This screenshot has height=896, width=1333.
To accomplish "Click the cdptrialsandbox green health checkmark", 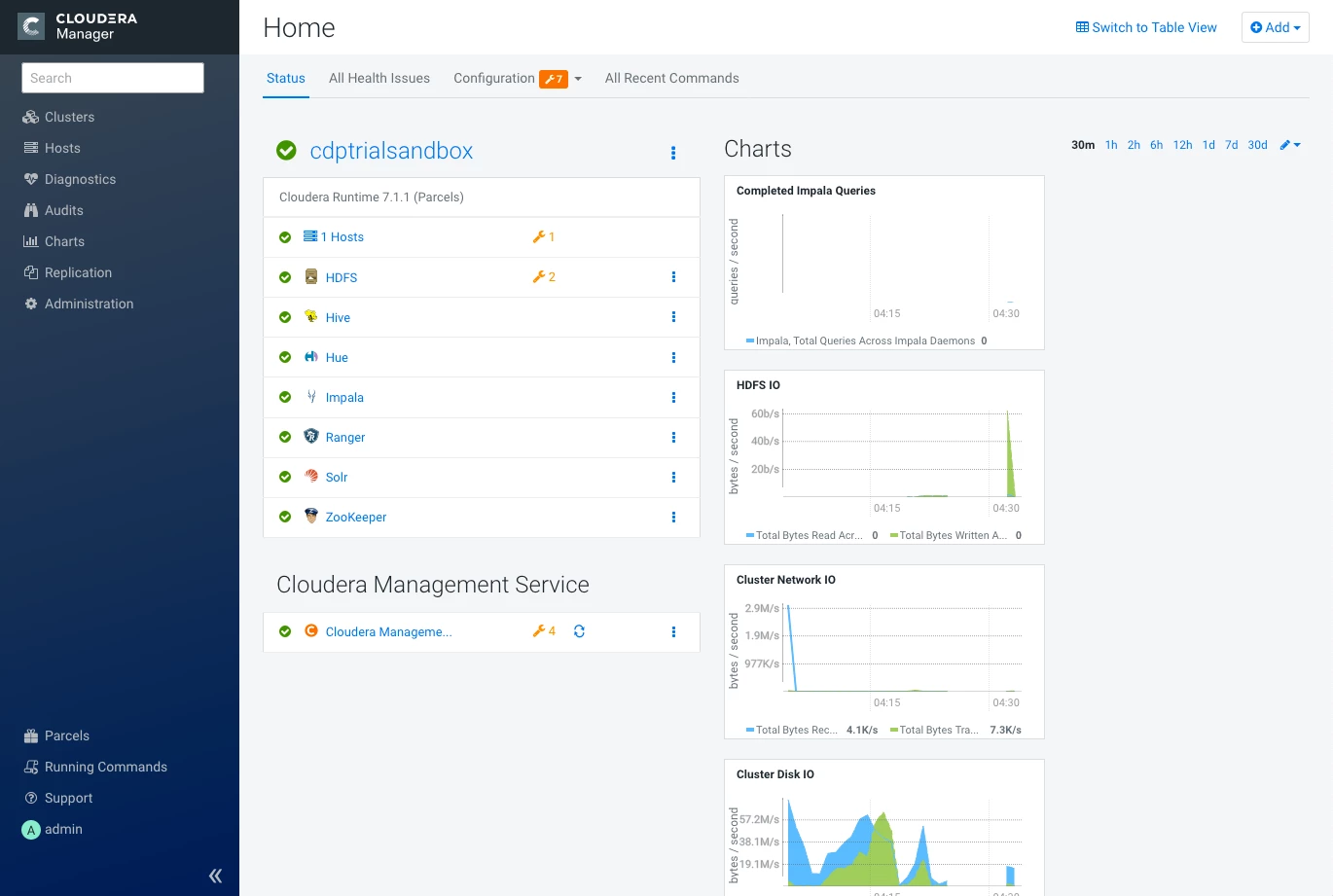I will click(x=286, y=151).
